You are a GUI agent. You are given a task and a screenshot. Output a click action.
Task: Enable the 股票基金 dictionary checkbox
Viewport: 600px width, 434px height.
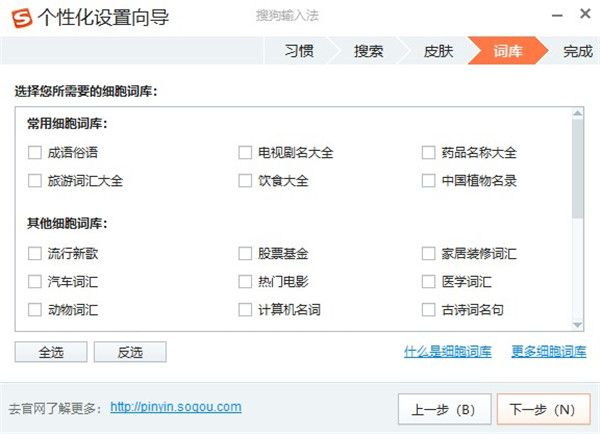click(245, 254)
